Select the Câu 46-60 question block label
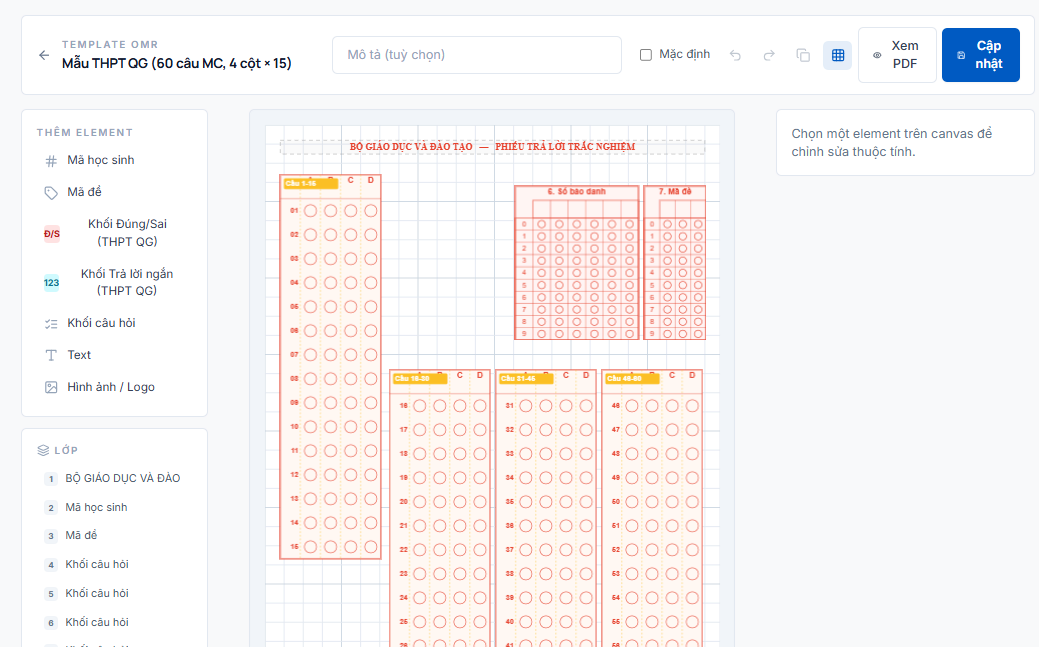 pos(632,379)
